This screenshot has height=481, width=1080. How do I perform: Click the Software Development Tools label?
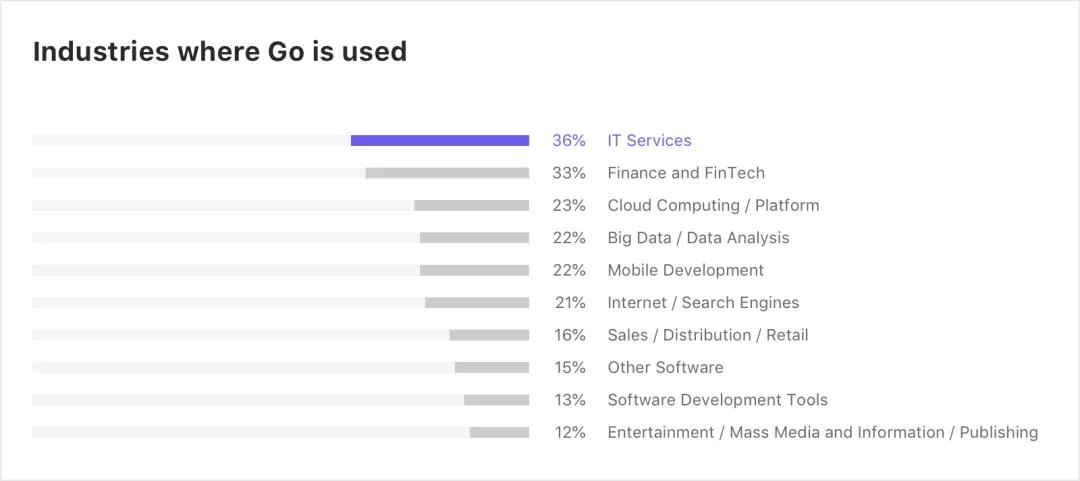coord(717,400)
